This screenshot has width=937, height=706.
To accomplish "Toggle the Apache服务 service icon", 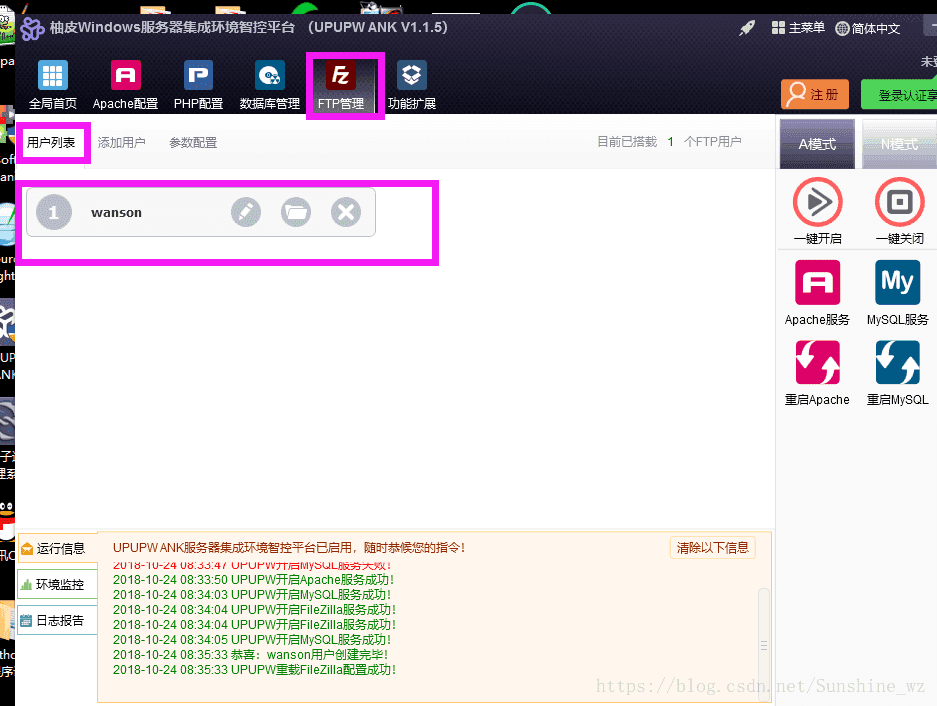I will click(x=817, y=282).
